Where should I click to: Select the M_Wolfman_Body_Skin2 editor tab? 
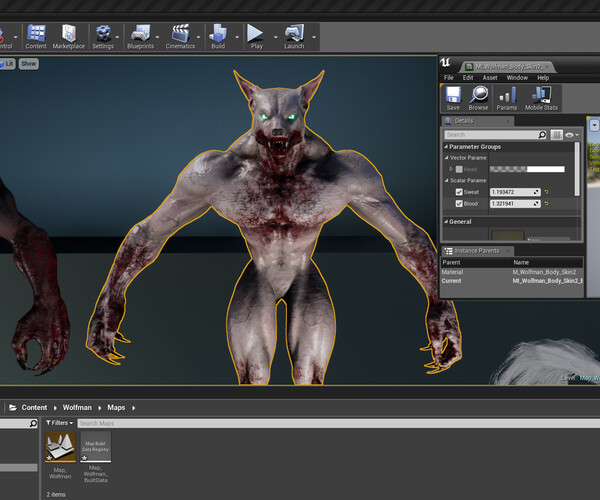pos(508,67)
